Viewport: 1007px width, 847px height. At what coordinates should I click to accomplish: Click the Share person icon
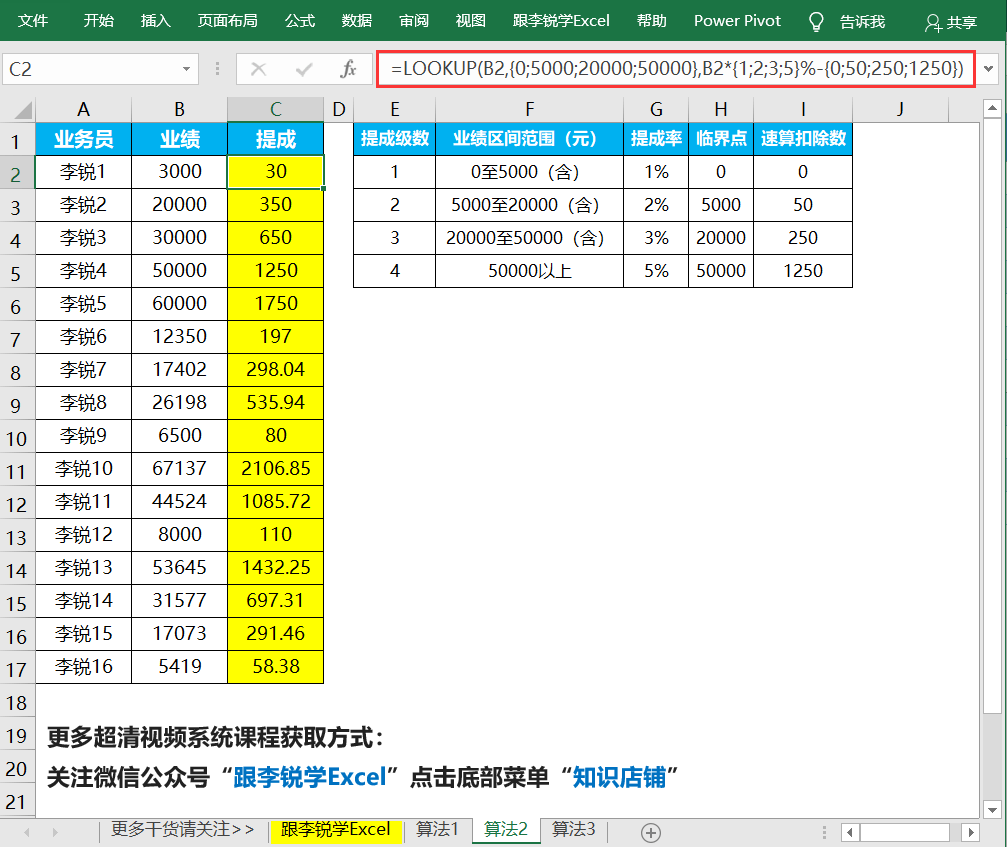933,21
